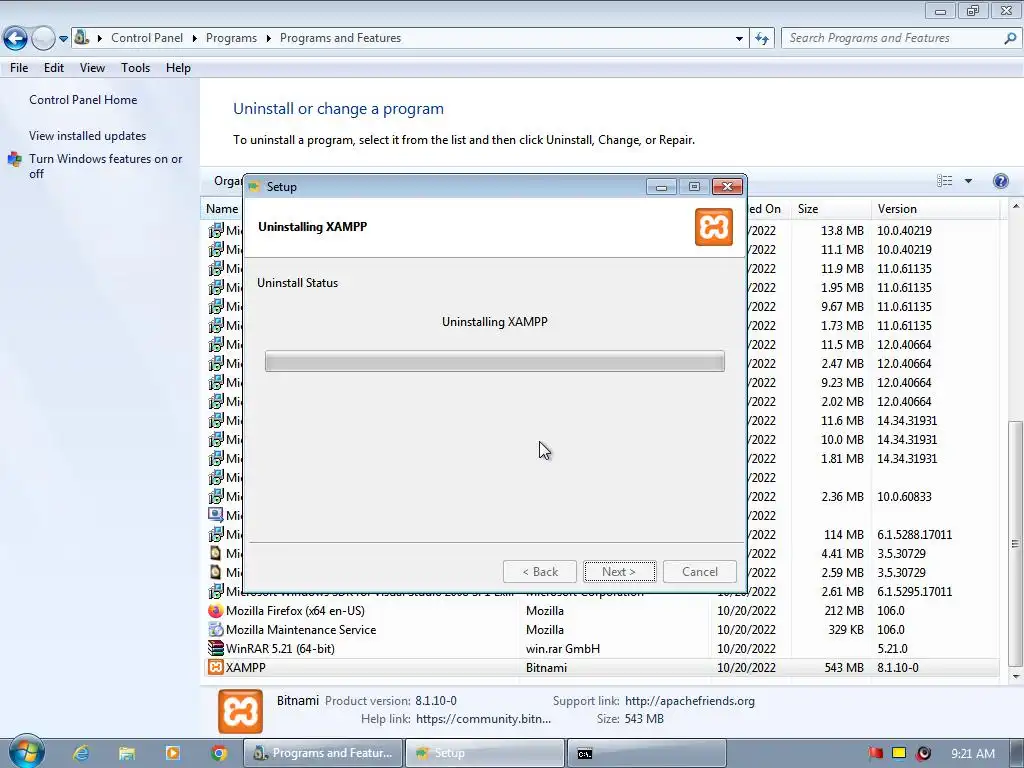Viewport: 1024px width, 768px height.
Task: Click the search magnifier icon
Action: coord(1010,38)
